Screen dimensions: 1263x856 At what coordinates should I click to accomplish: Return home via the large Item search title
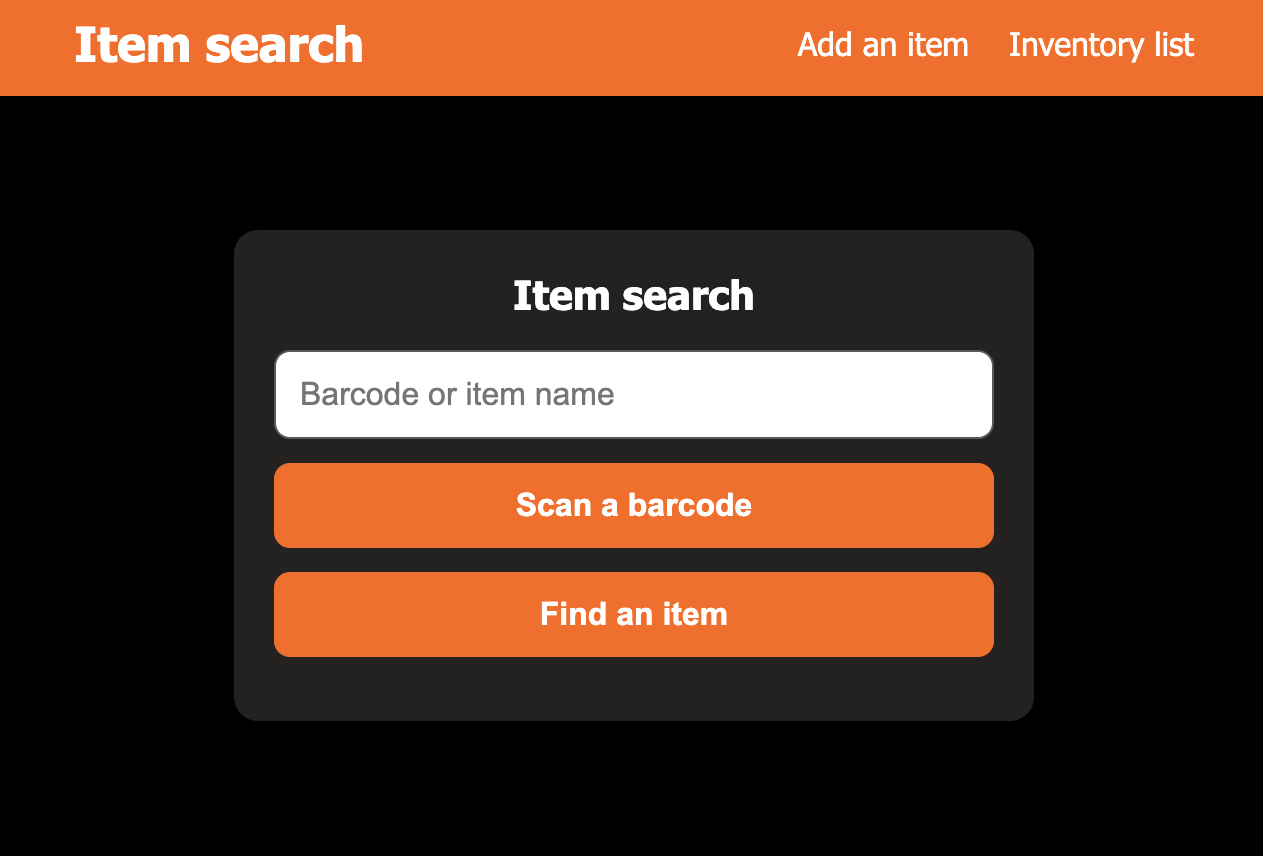coord(219,46)
